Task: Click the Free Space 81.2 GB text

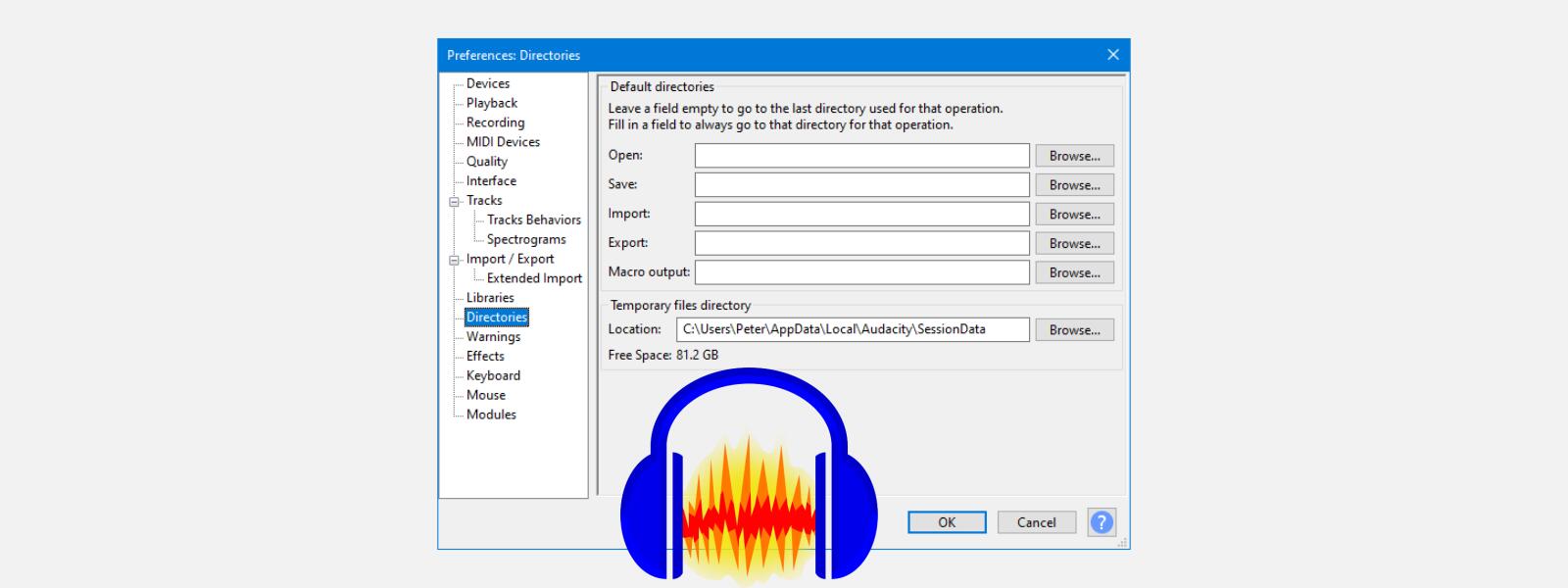Action: pyautogui.click(x=663, y=355)
